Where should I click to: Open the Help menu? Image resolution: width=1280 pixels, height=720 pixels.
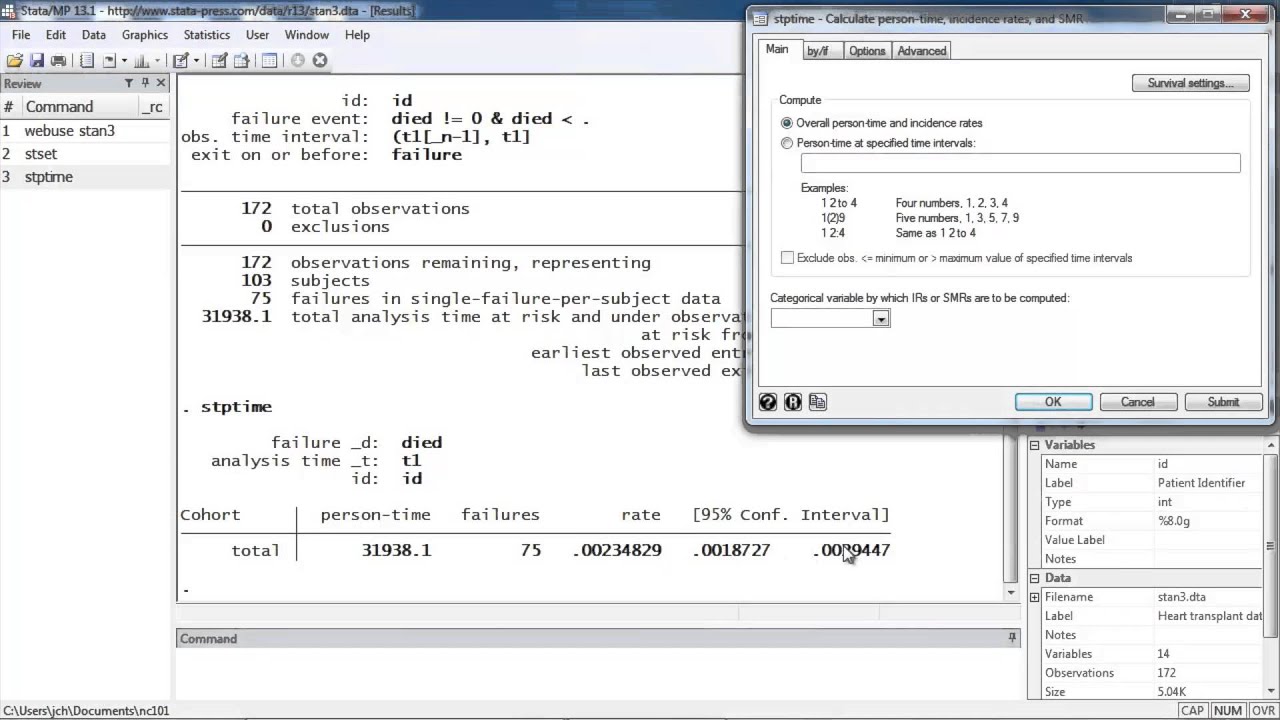pos(358,34)
